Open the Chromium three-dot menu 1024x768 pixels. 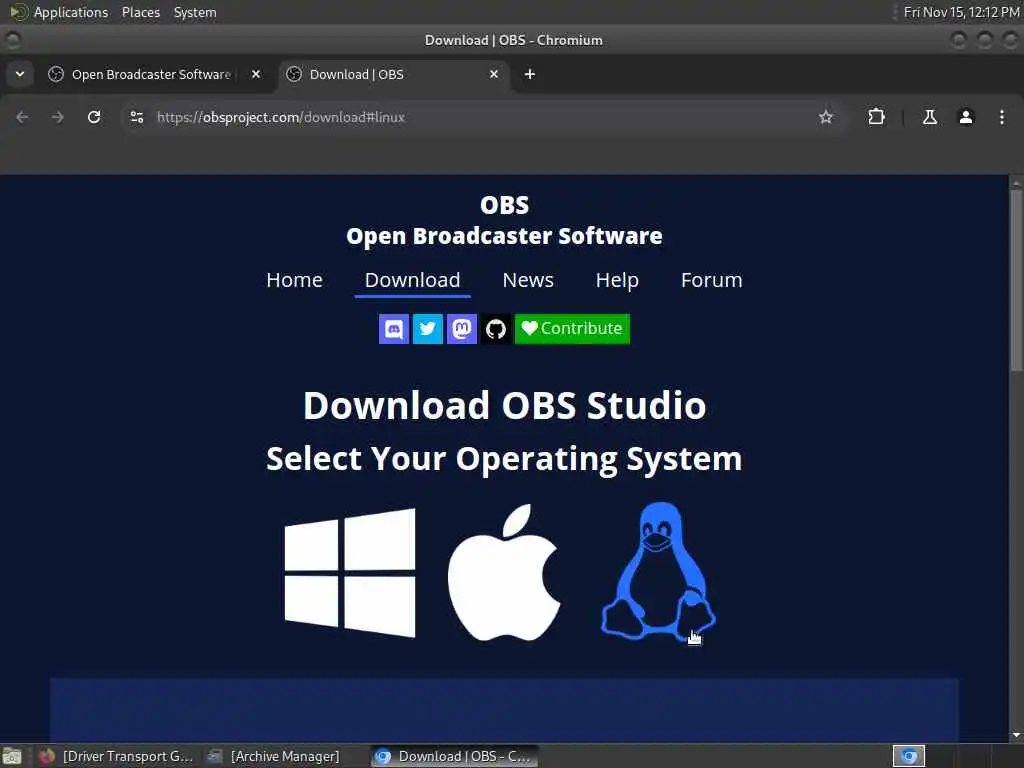(x=1002, y=117)
